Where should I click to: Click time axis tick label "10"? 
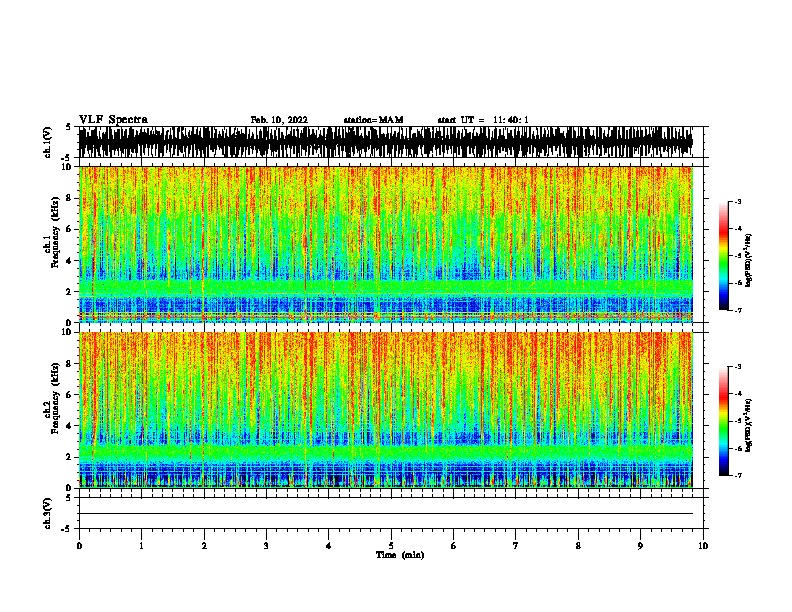tap(703, 546)
